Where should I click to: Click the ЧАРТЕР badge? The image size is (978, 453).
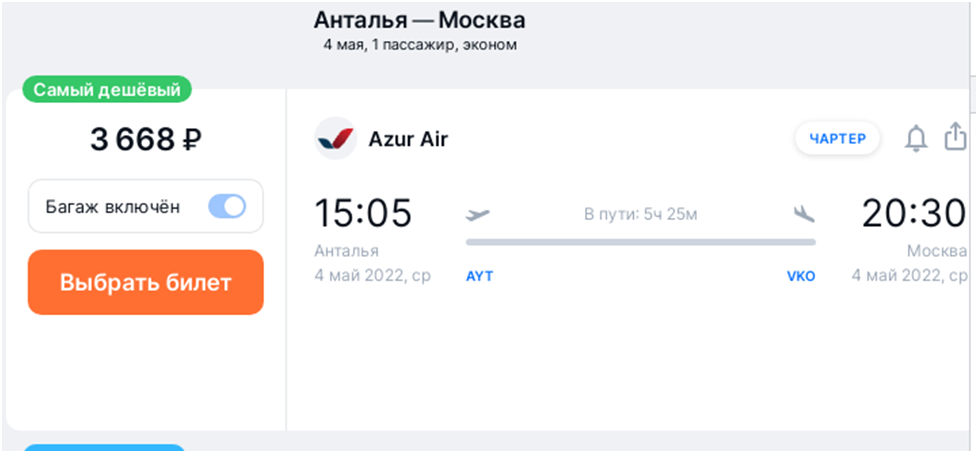[838, 139]
